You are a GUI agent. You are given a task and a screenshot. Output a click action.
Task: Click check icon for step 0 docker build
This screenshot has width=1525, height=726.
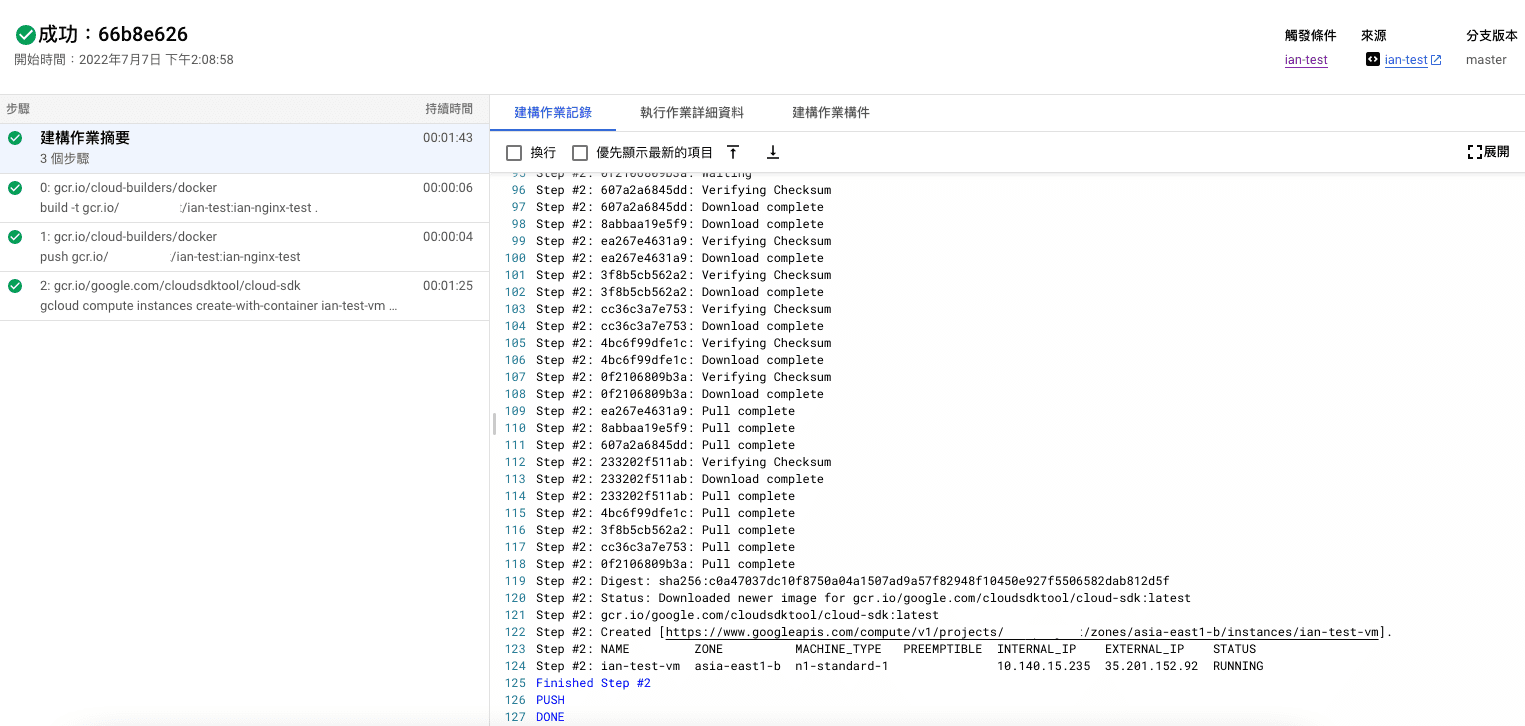(13, 188)
